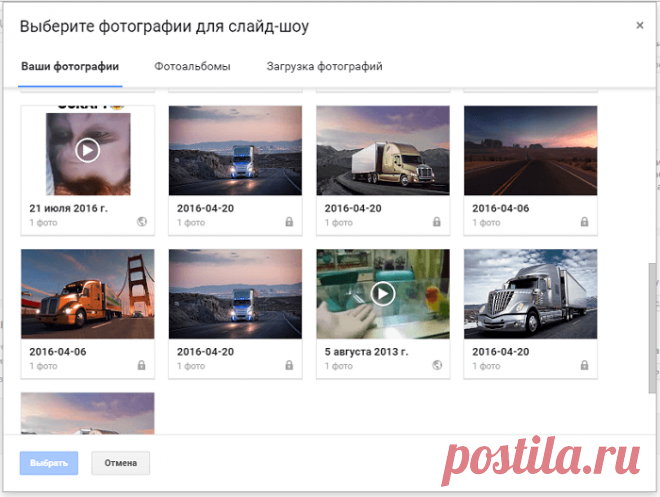Click '2016-04-20' label under gold truck photo
The width and height of the screenshot is (660, 497).
(x=353, y=208)
